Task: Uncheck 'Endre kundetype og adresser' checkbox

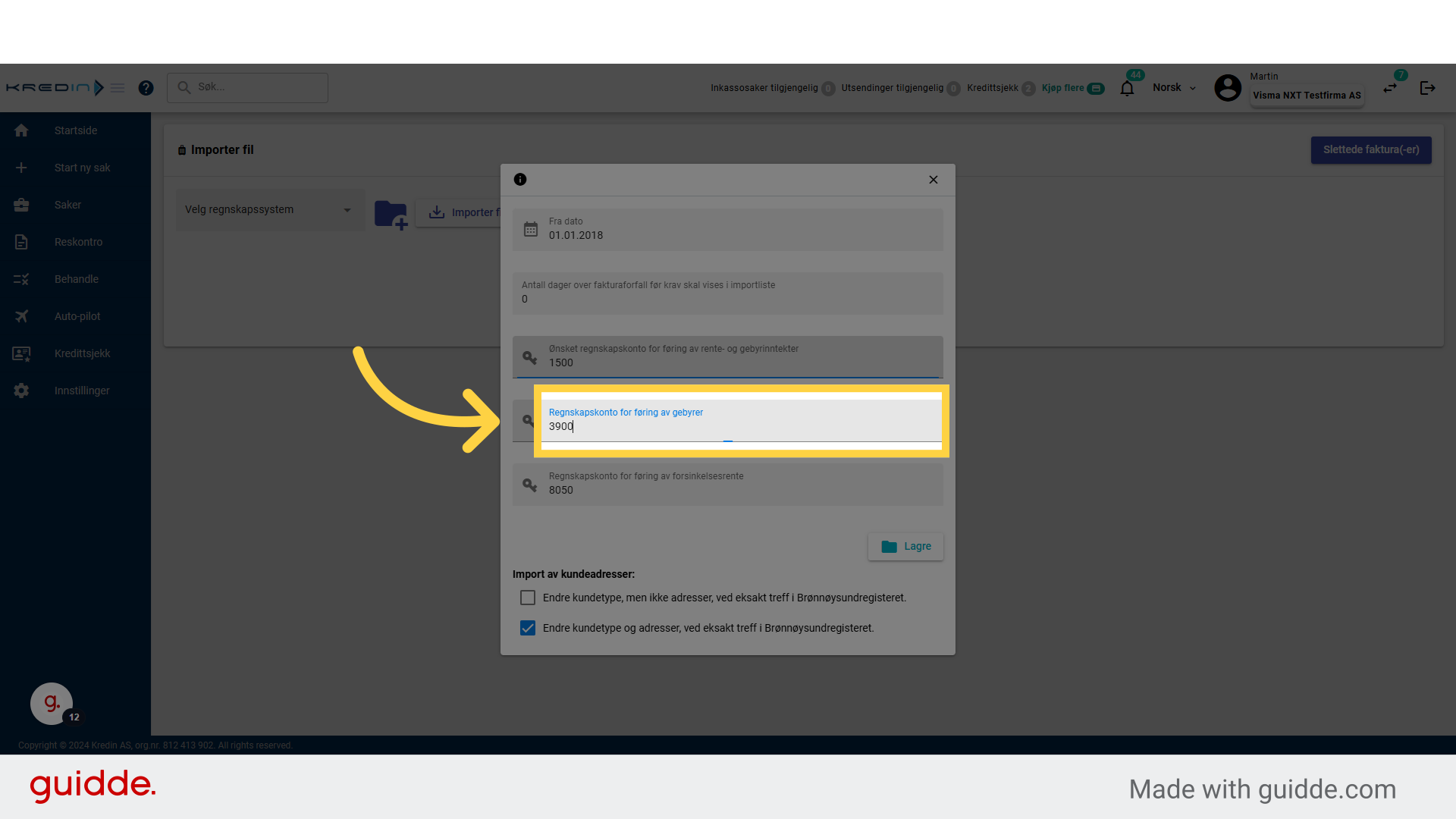Action: click(528, 628)
